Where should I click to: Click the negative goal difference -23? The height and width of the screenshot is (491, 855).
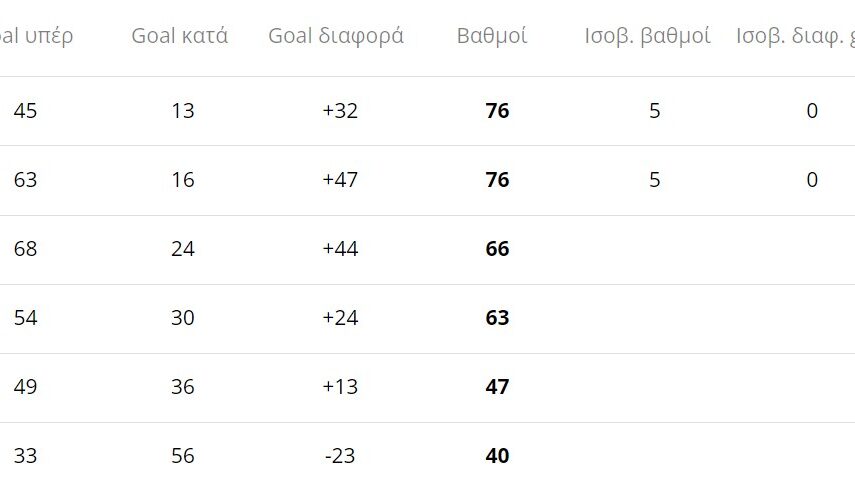(x=340, y=456)
